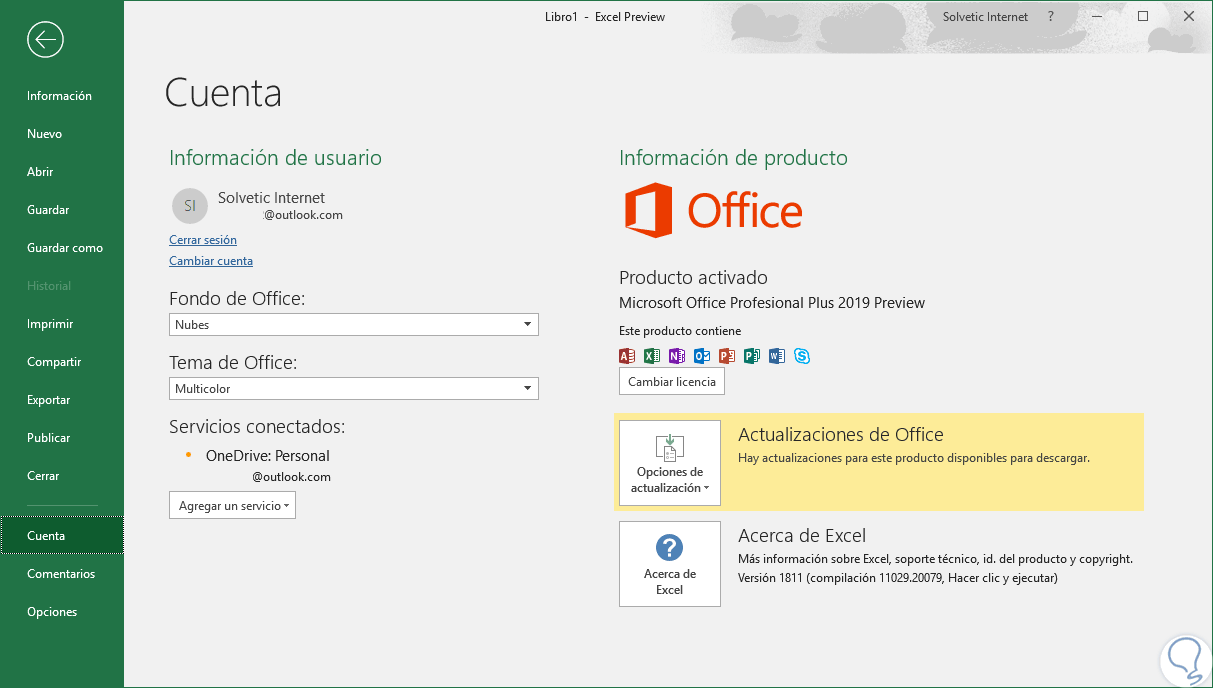Click the Cambiar cuenta link

point(211,261)
